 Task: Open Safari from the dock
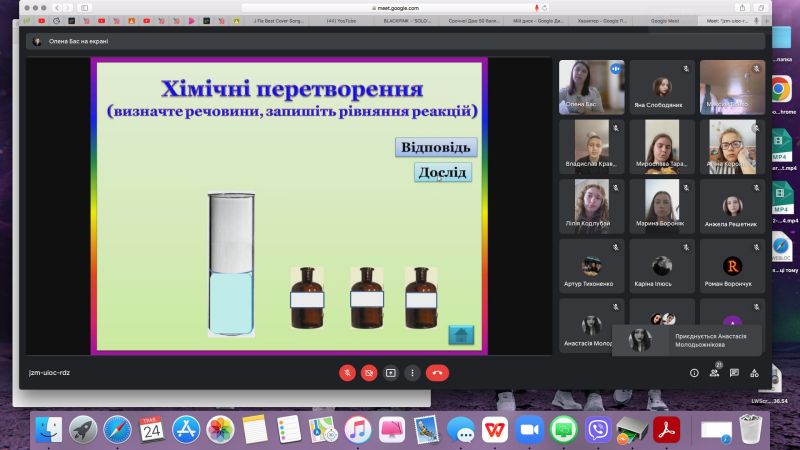(x=117, y=430)
